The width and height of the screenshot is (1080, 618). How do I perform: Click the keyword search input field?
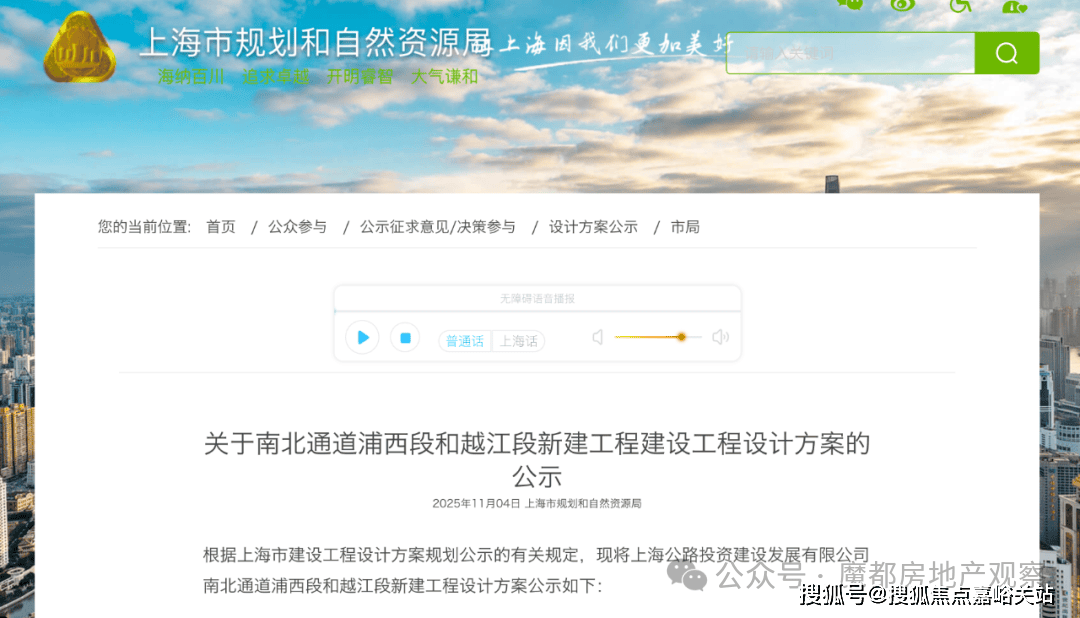(850, 53)
